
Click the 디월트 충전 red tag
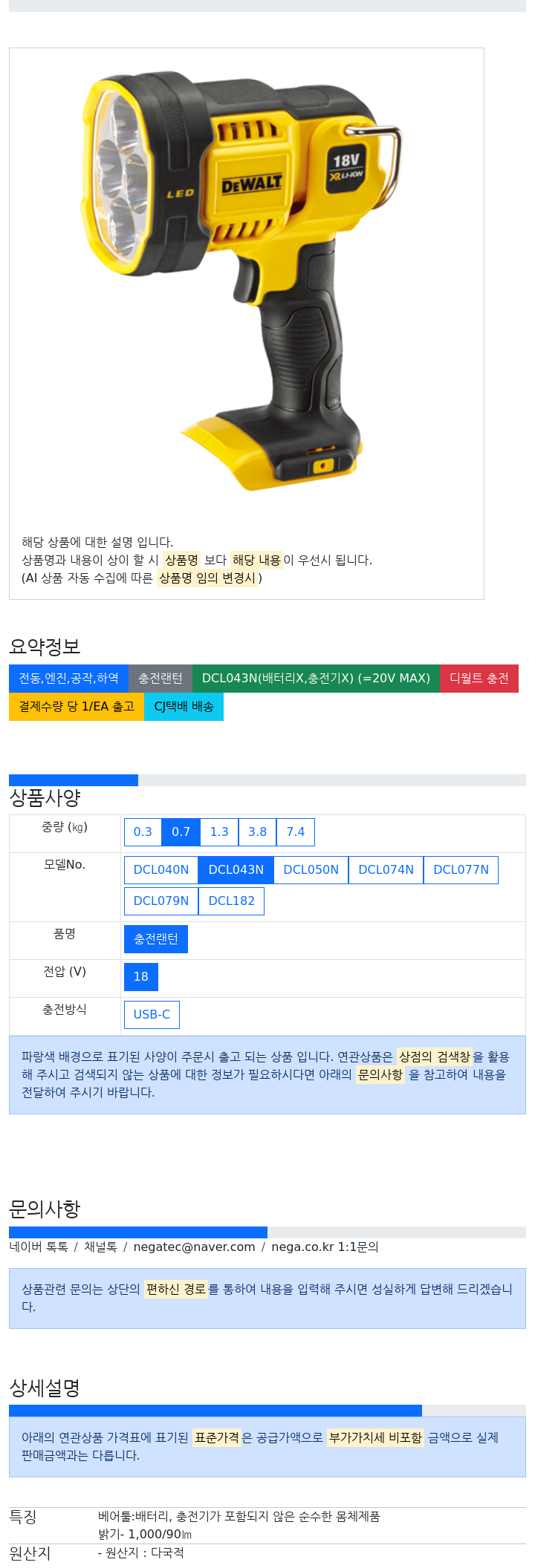(x=479, y=679)
